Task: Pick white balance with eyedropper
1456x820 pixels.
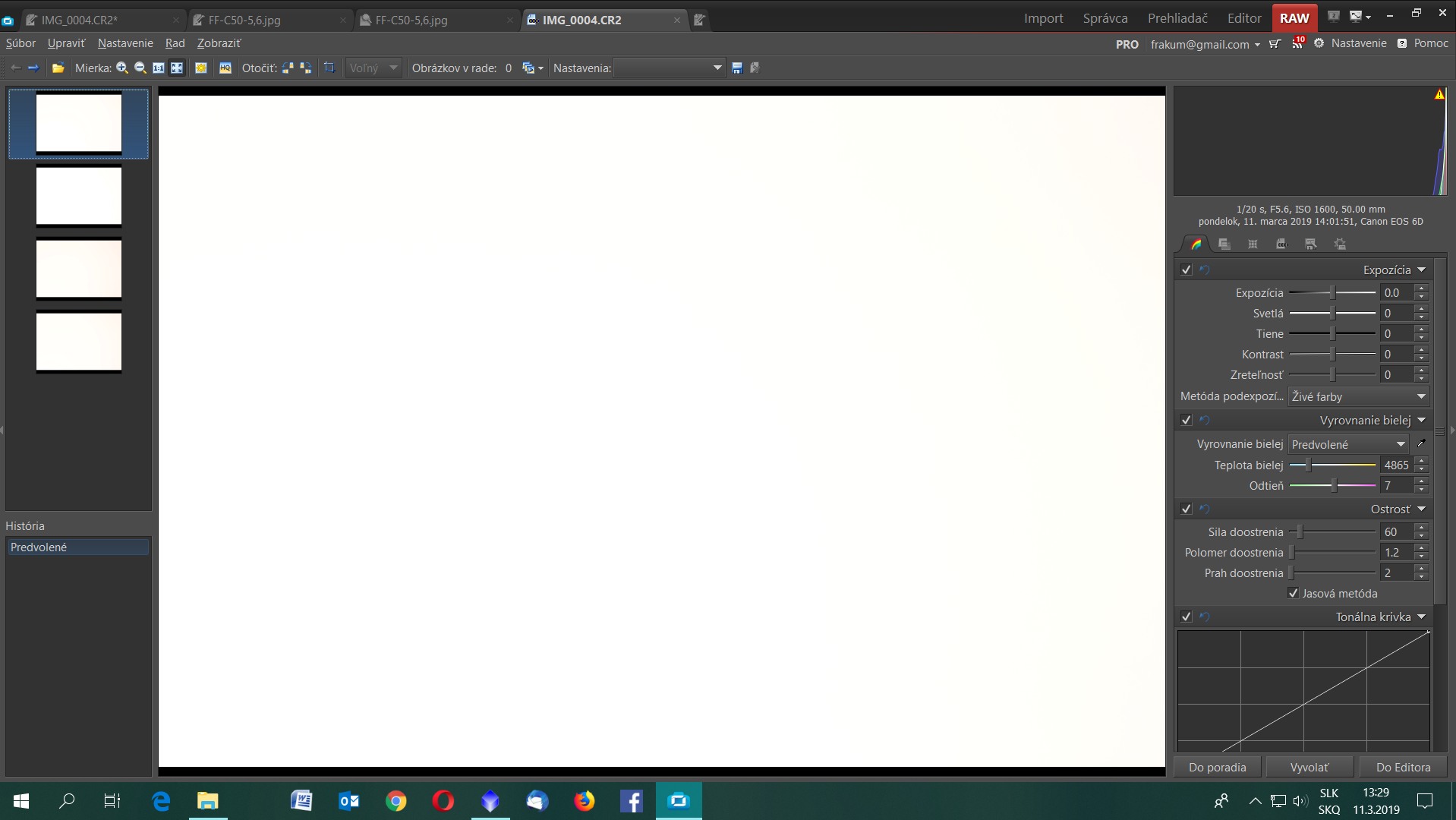Action: [x=1421, y=444]
